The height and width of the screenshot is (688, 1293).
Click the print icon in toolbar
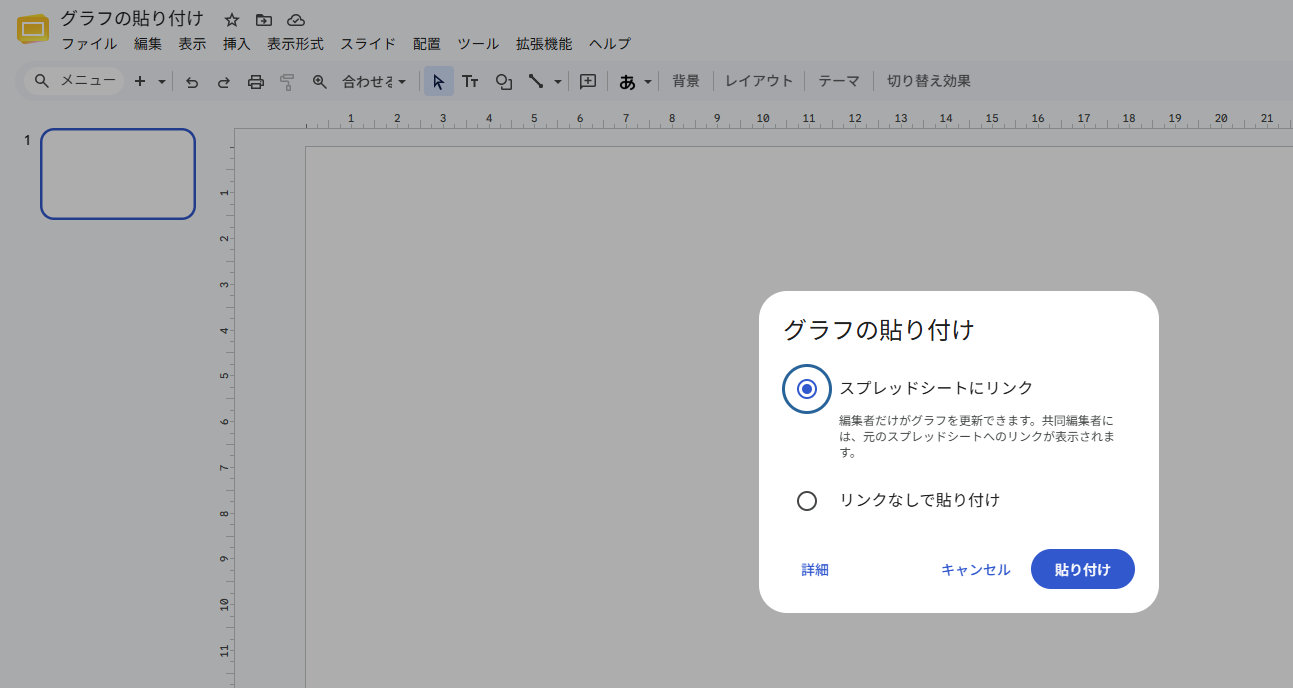(x=256, y=82)
